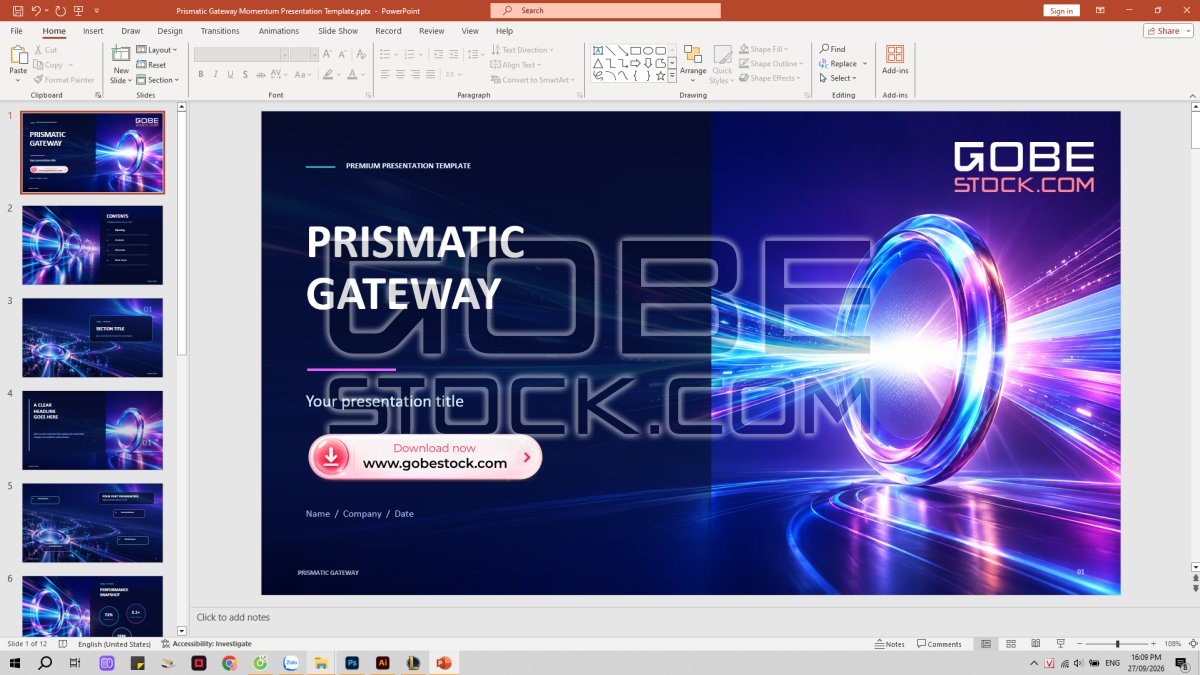Toggle Comments pane in status bar
The height and width of the screenshot is (675, 1200).
(939, 644)
